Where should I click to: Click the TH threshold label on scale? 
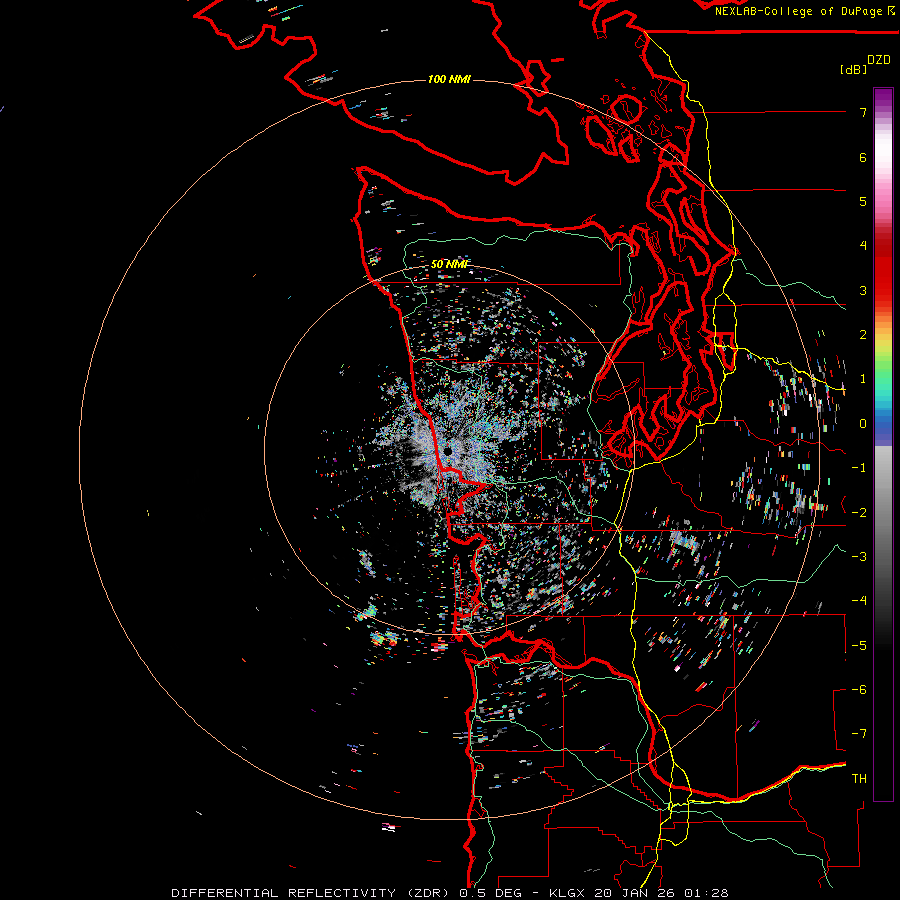tap(859, 779)
